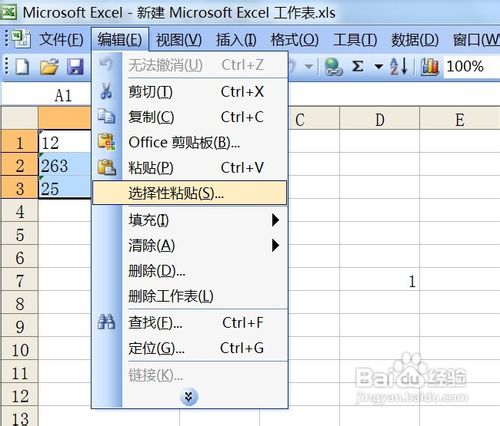Click the copy pages icon in menu
Image resolution: width=500 pixels, height=426 pixels.
tap(106, 116)
